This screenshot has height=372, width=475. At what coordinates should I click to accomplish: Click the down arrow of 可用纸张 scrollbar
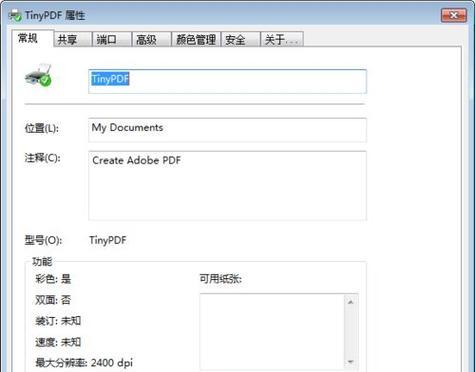point(350,362)
